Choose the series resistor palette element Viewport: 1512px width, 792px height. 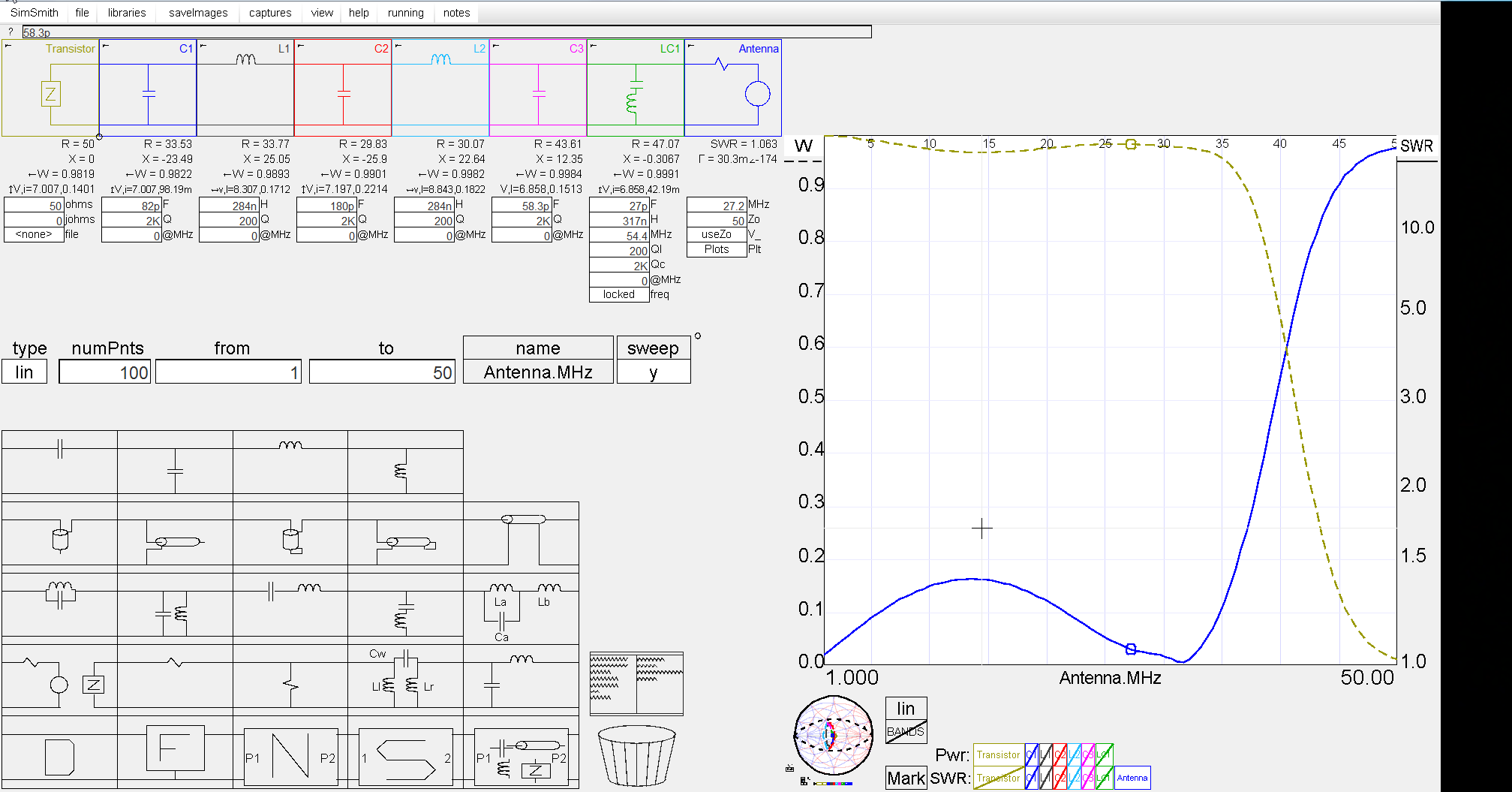tap(175, 676)
